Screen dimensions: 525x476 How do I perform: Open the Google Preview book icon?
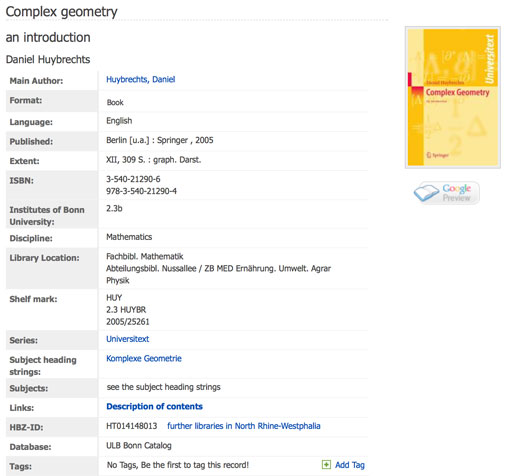426,192
